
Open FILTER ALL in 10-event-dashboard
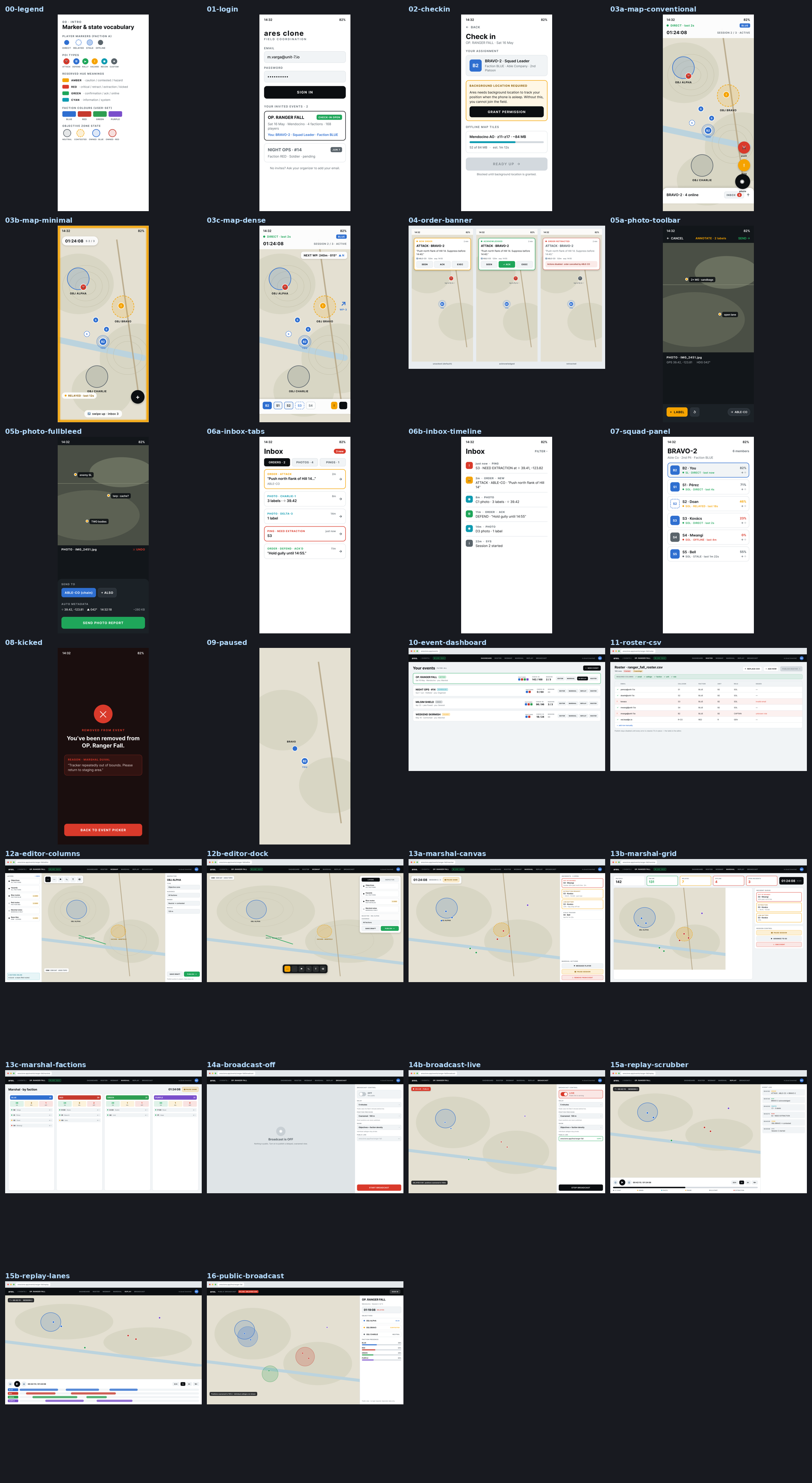(x=442, y=668)
